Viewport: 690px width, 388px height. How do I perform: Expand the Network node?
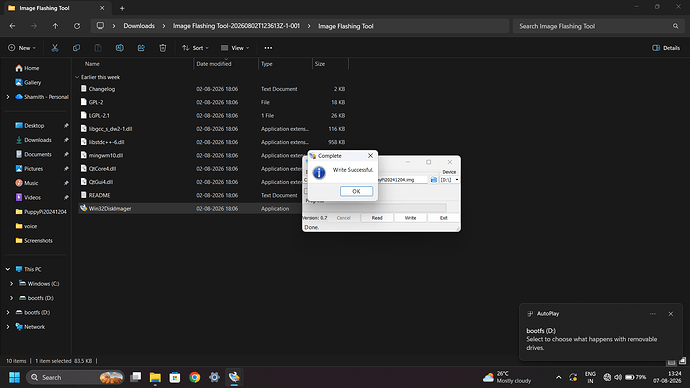point(8,327)
